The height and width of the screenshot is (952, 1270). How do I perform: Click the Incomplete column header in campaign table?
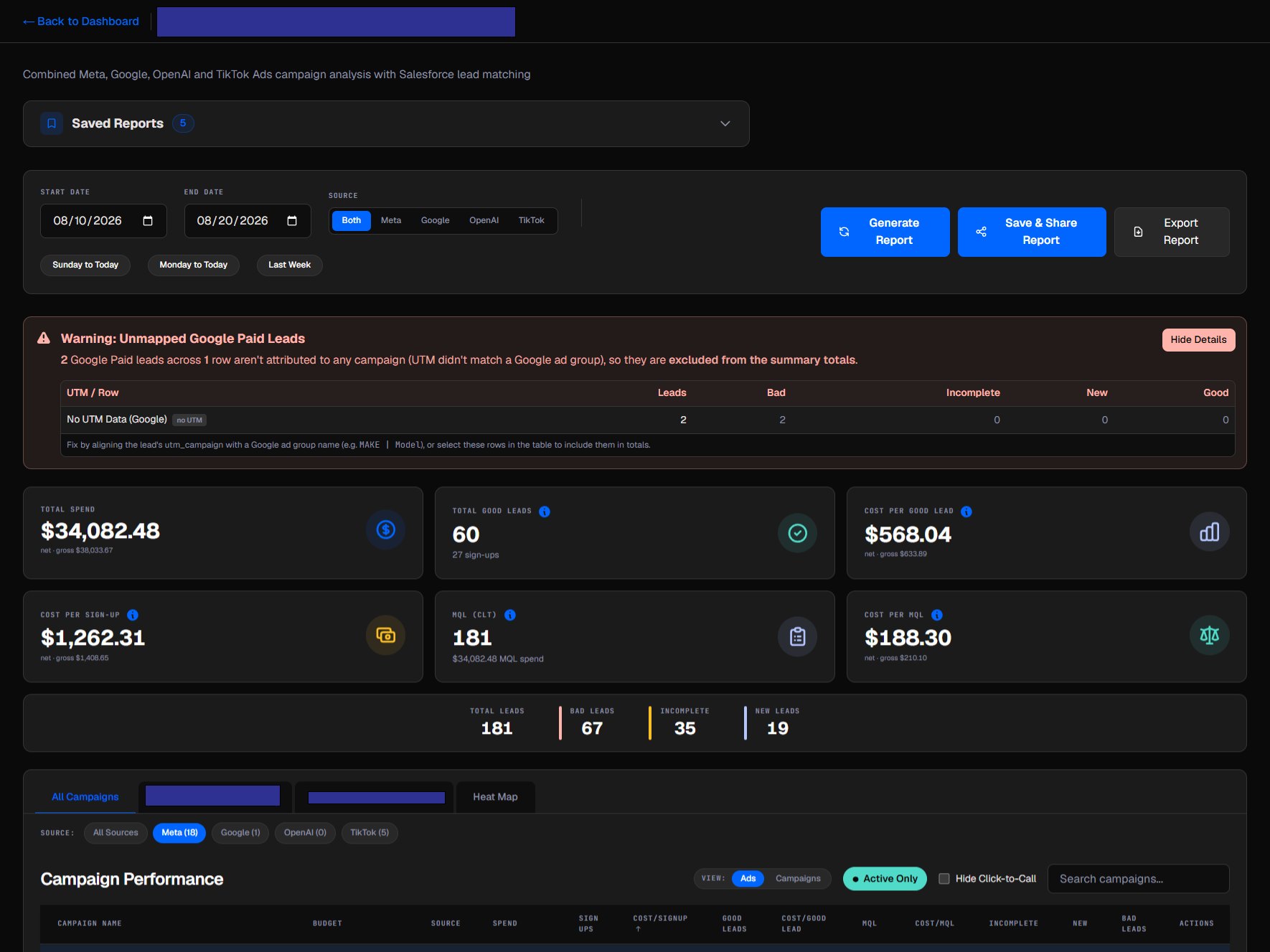(x=1013, y=923)
